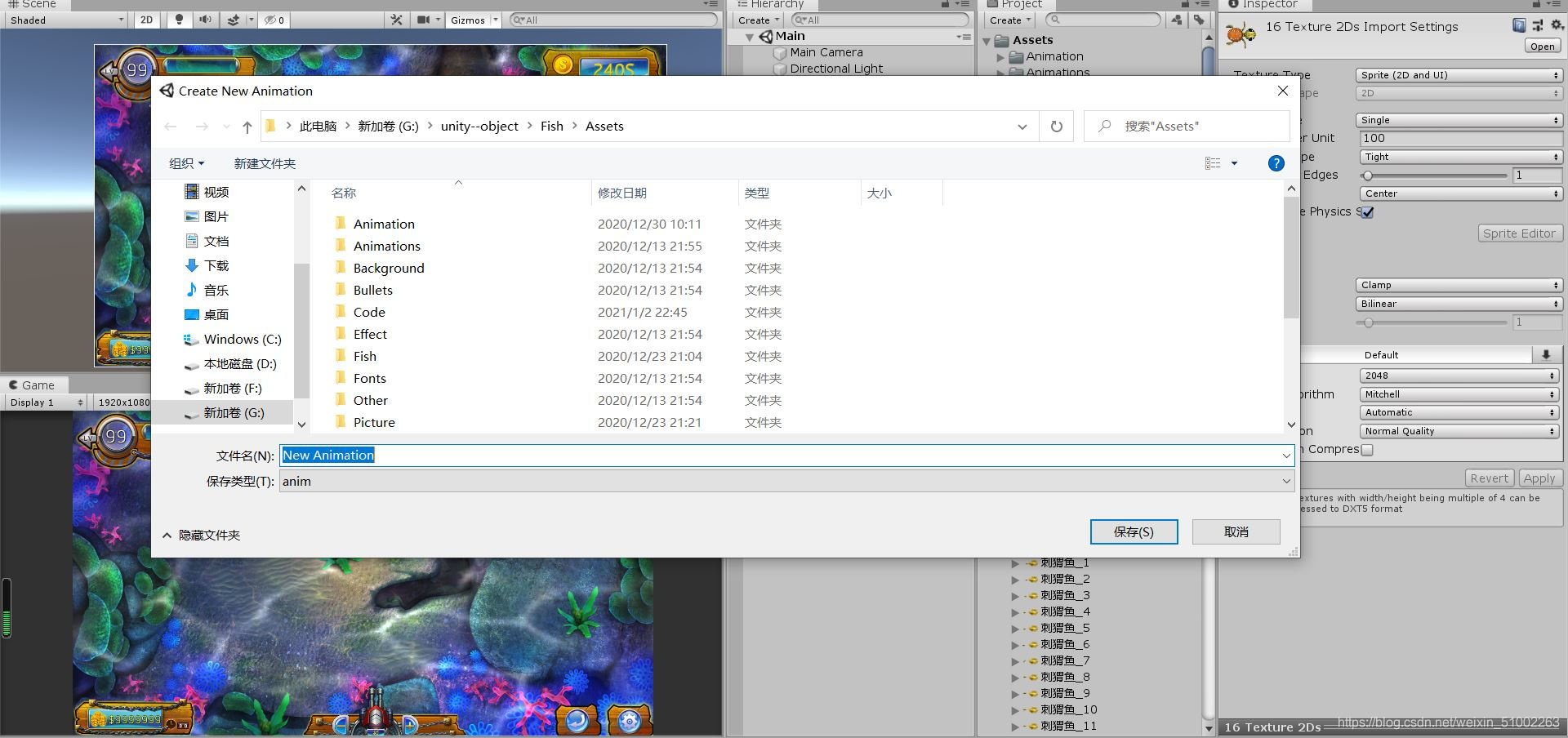Expand the address bar history dropdown
1568x738 pixels.
point(1022,127)
